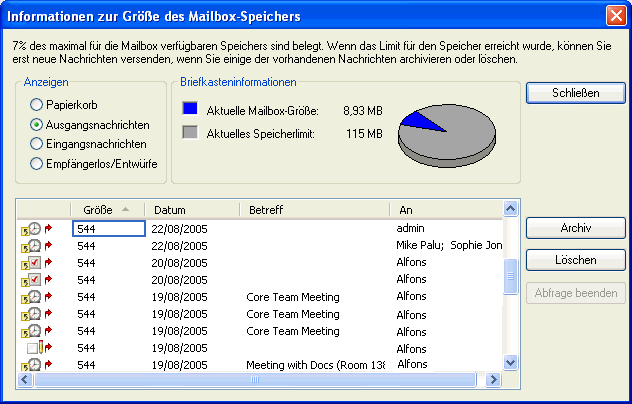This screenshot has width=632, height=404.
Task: Click the ascending sort arrow on the Größe column
Action: click(125, 209)
